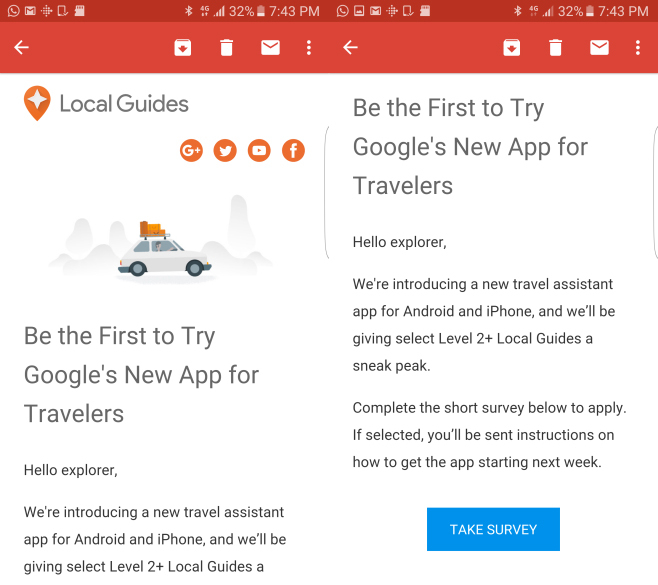The width and height of the screenshot is (658, 585).
Task: Click the archive icon on the right screen
Action: click(x=511, y=48)
